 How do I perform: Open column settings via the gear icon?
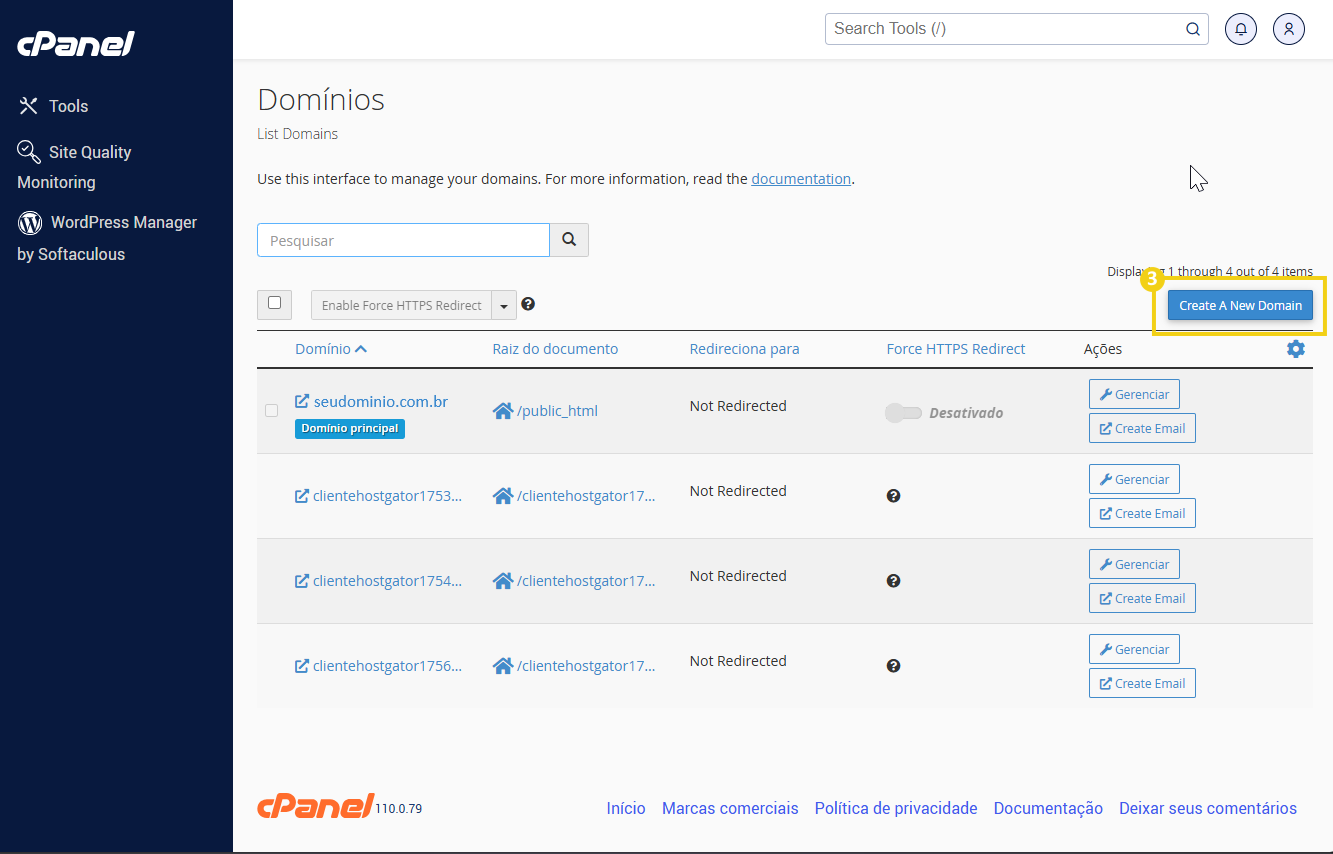(1295, 348)
